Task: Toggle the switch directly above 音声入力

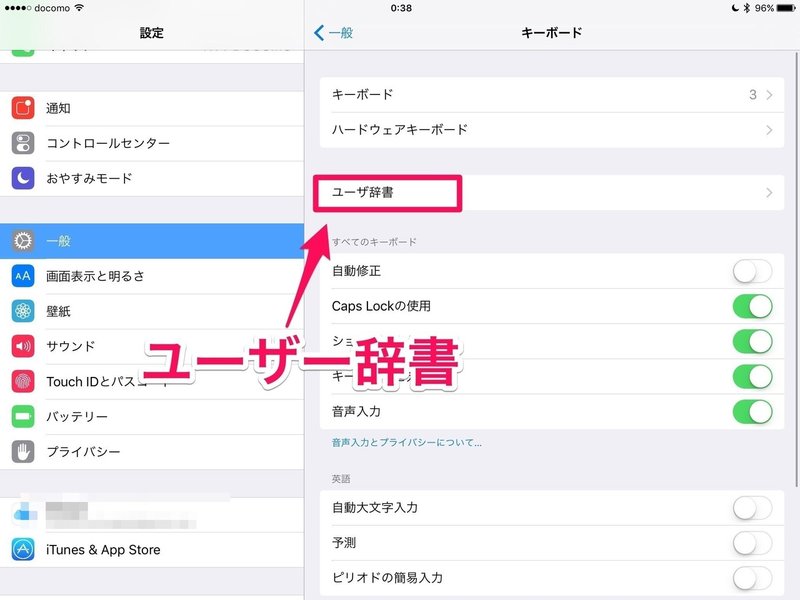Action: pos(753,377)
